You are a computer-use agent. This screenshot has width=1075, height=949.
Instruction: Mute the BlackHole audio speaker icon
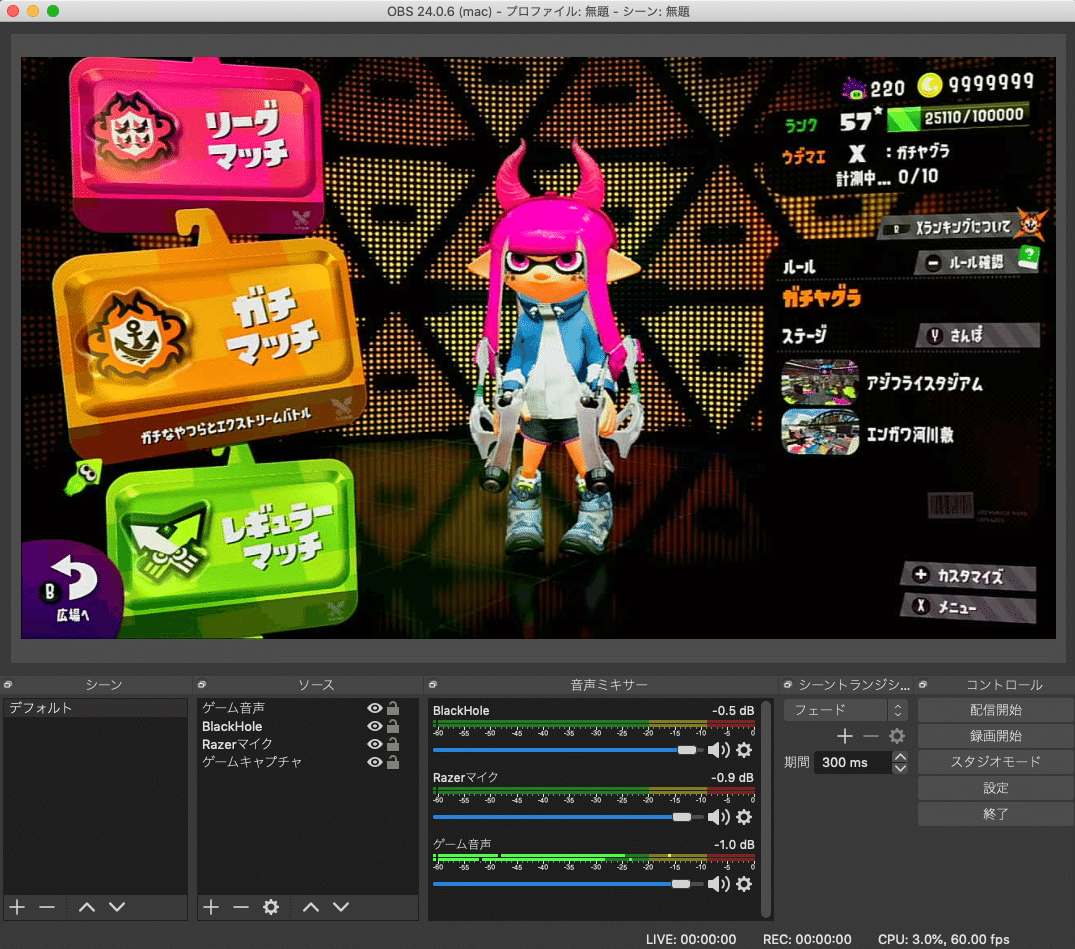tap(718, 750)
